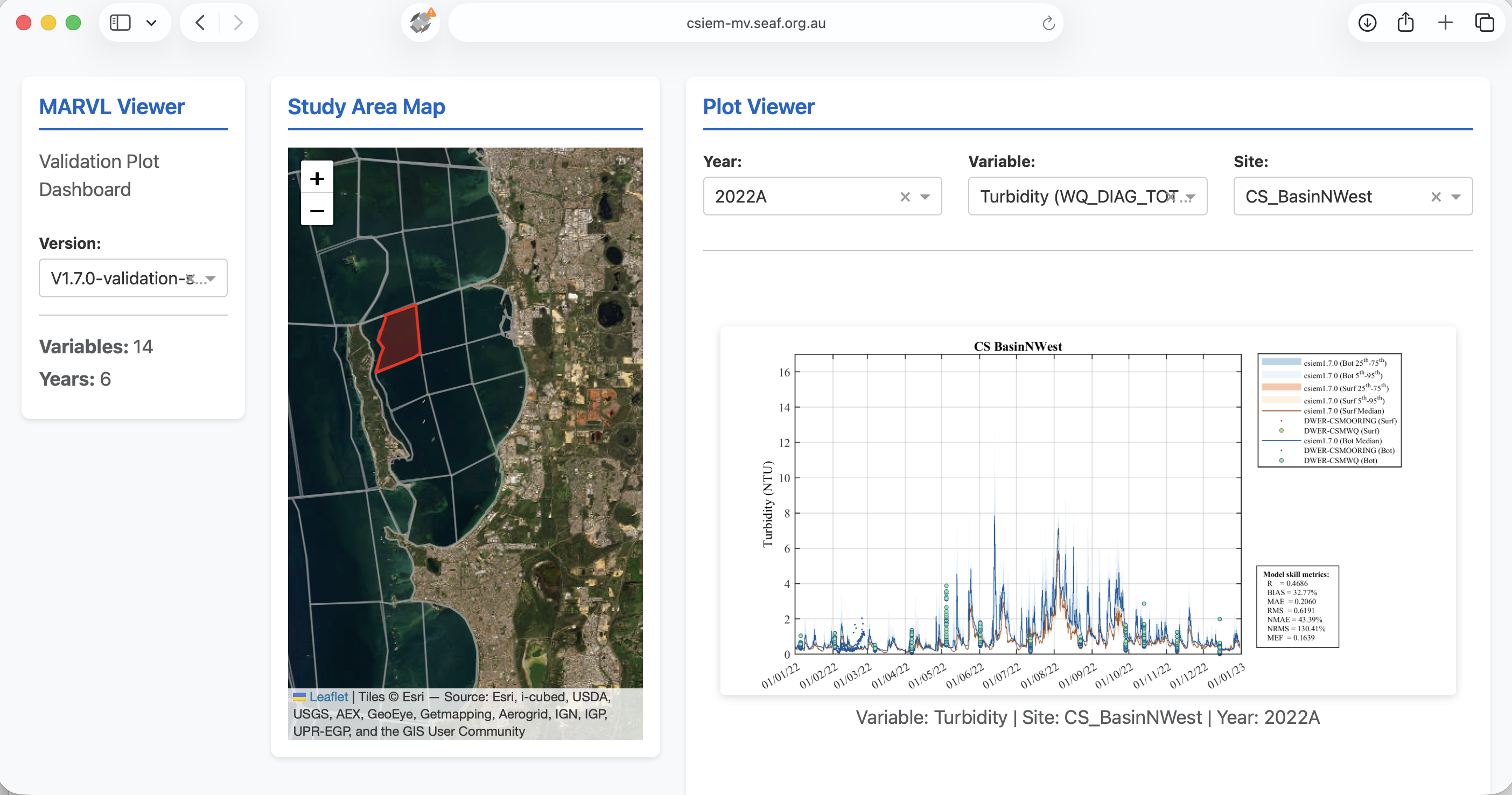This screenshot has height=795, width=1512.
Task: Click the extension icon with warning badge
Action: click(420, 23)
